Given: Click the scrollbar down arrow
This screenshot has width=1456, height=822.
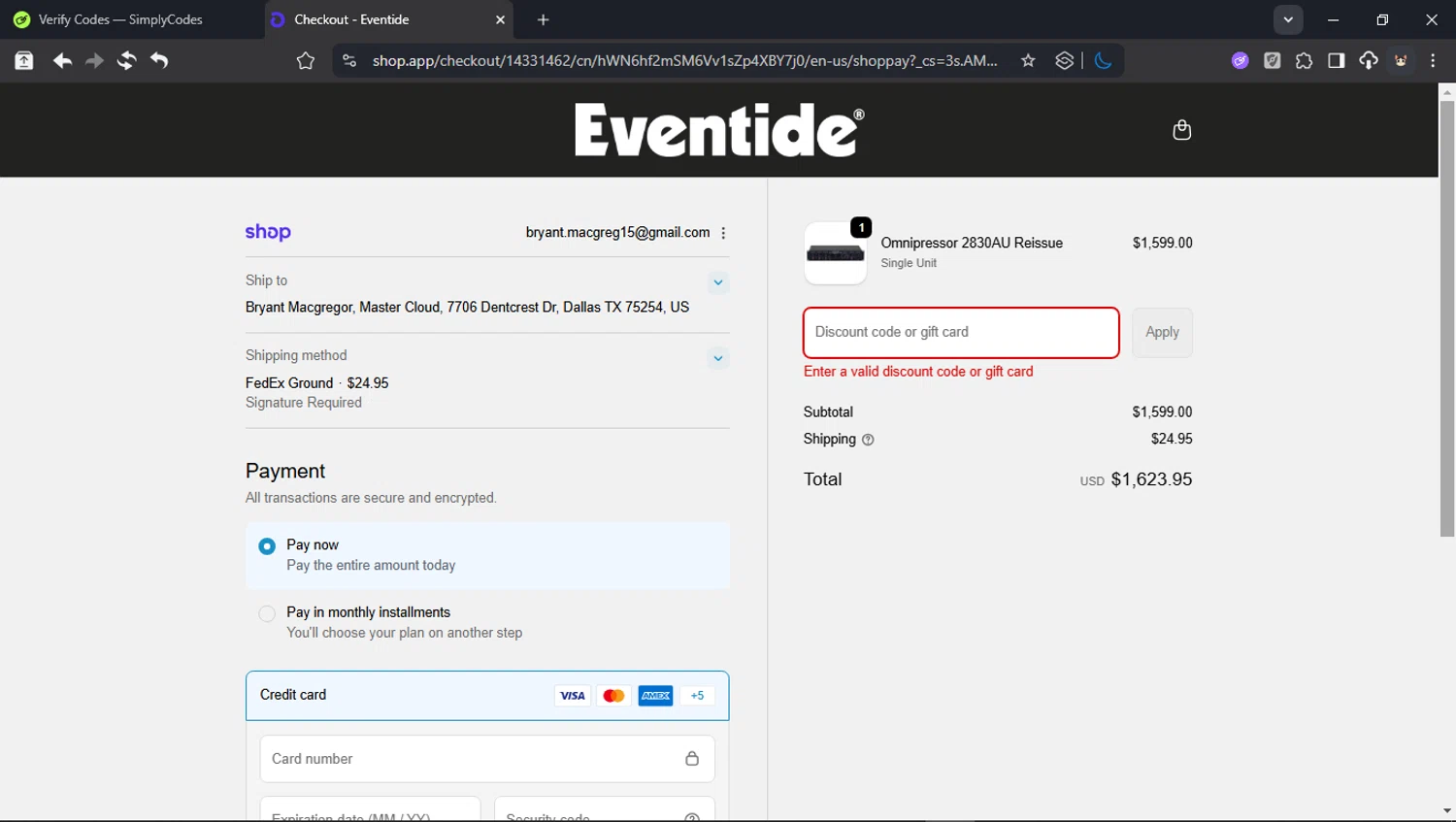Looking at the screenshot, I should click(x=1446, y=811).
